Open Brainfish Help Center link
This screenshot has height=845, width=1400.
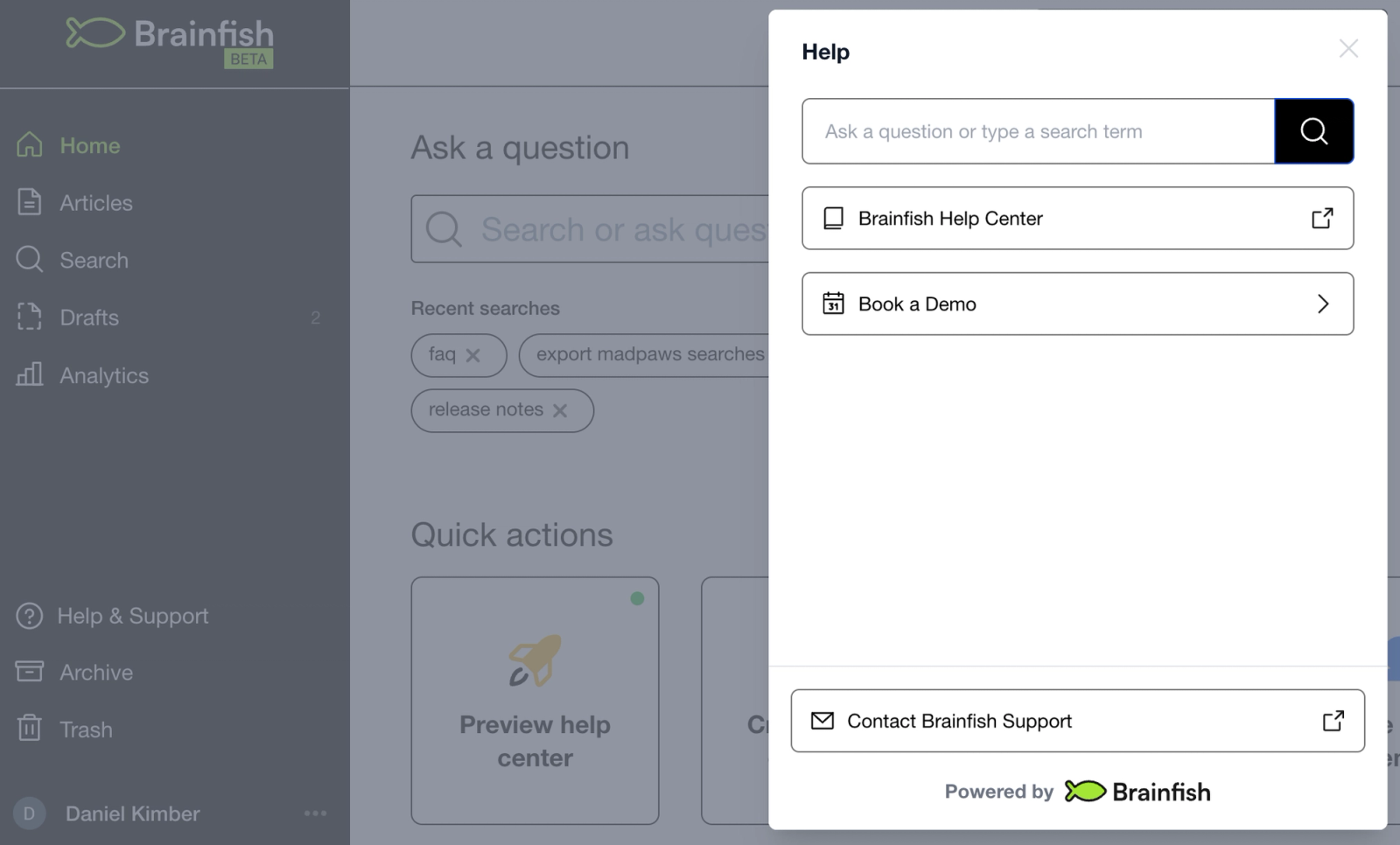coord(1077,218)
